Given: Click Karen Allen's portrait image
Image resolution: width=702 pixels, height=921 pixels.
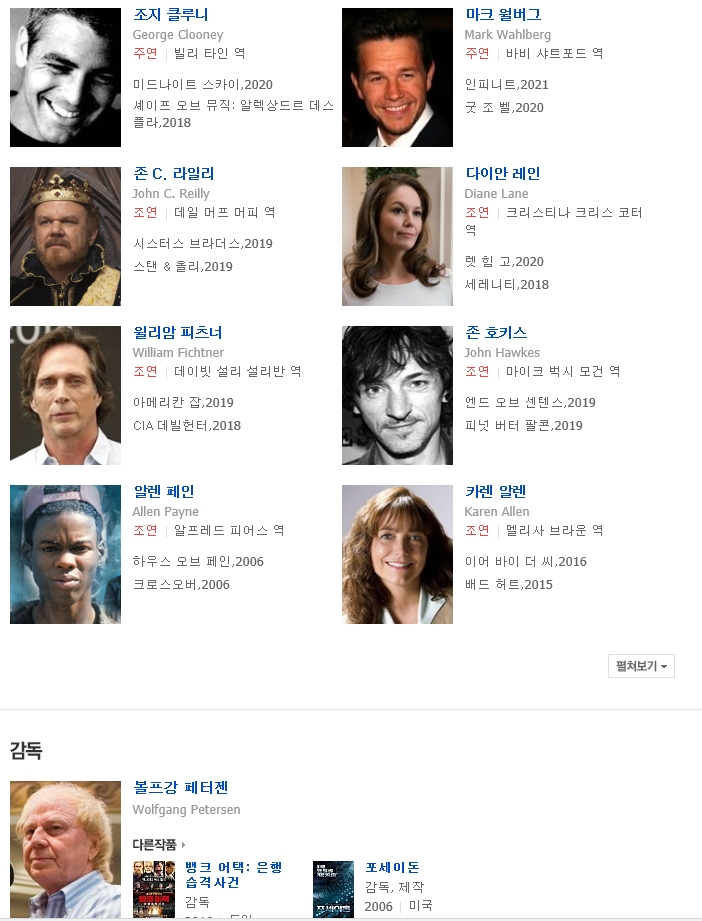Looking at the screenshot, I should (x=397, y=554).
